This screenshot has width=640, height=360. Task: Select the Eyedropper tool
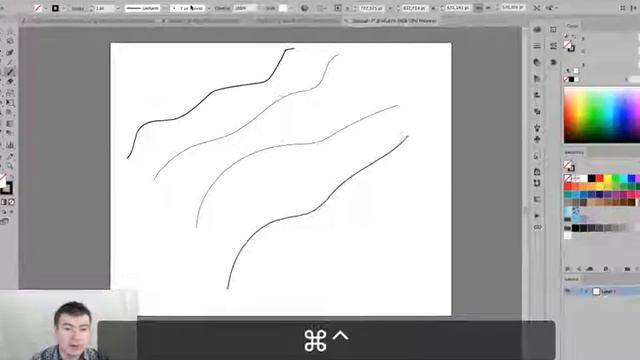coord(10,156)
